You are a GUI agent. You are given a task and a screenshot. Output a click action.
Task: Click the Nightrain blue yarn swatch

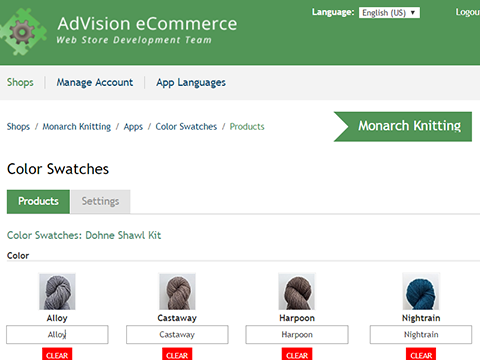point(421,292)
